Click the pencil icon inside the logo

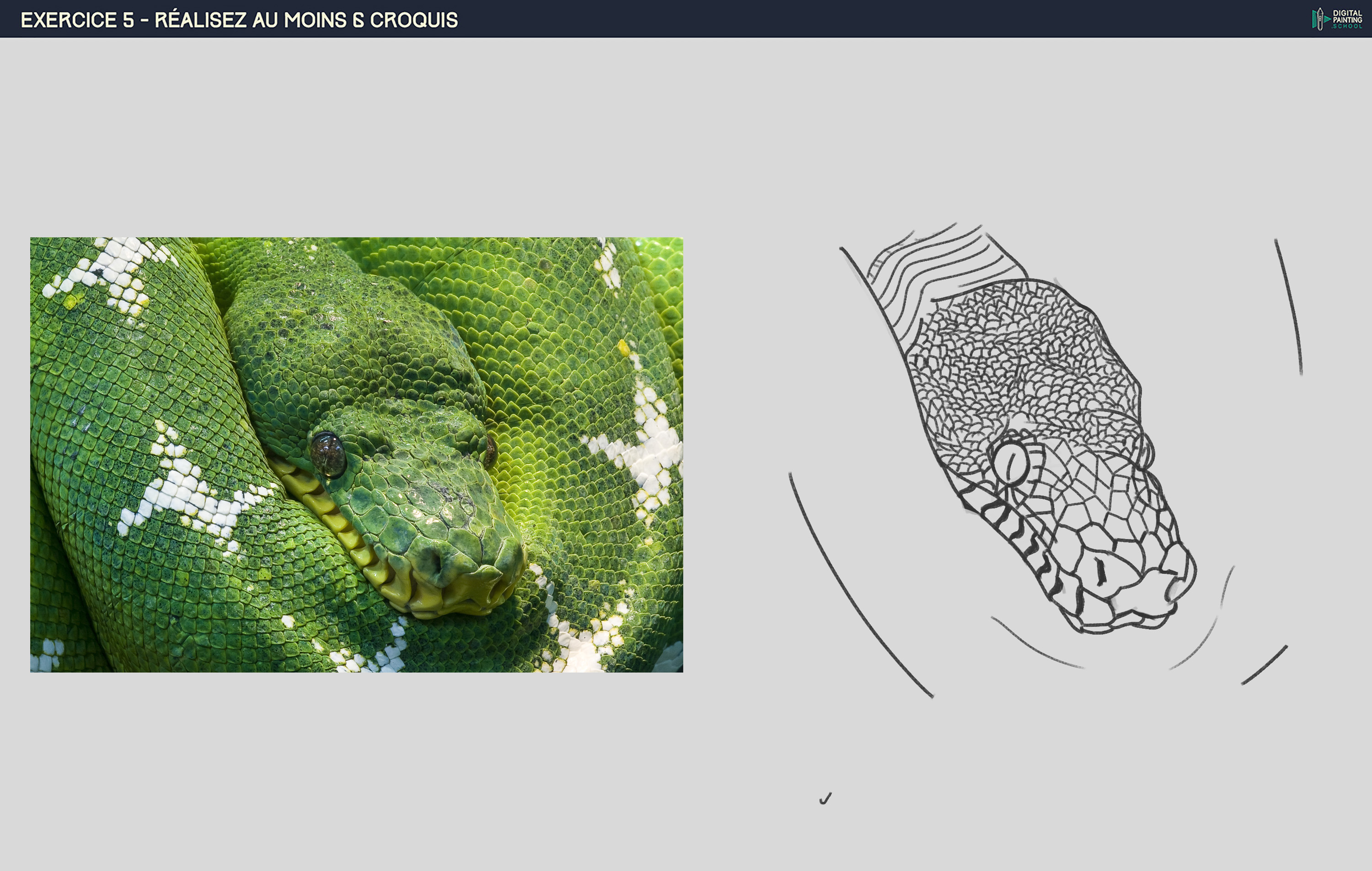click(x=1319, y=19)
